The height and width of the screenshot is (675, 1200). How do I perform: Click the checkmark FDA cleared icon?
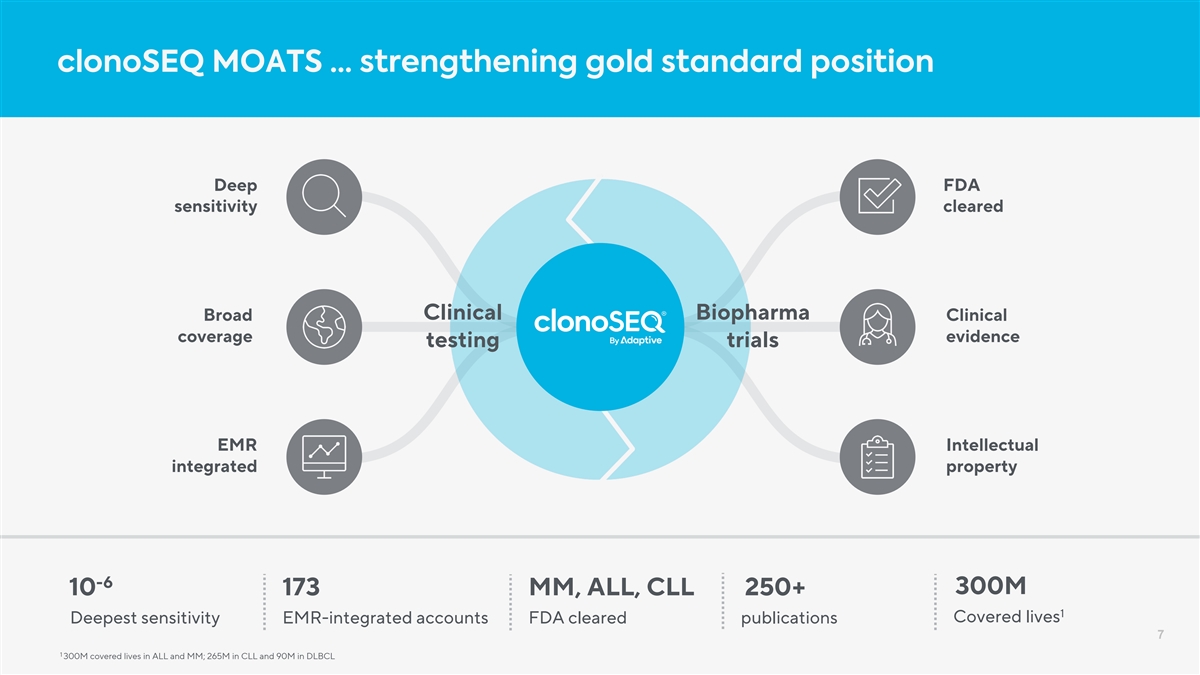878,197
